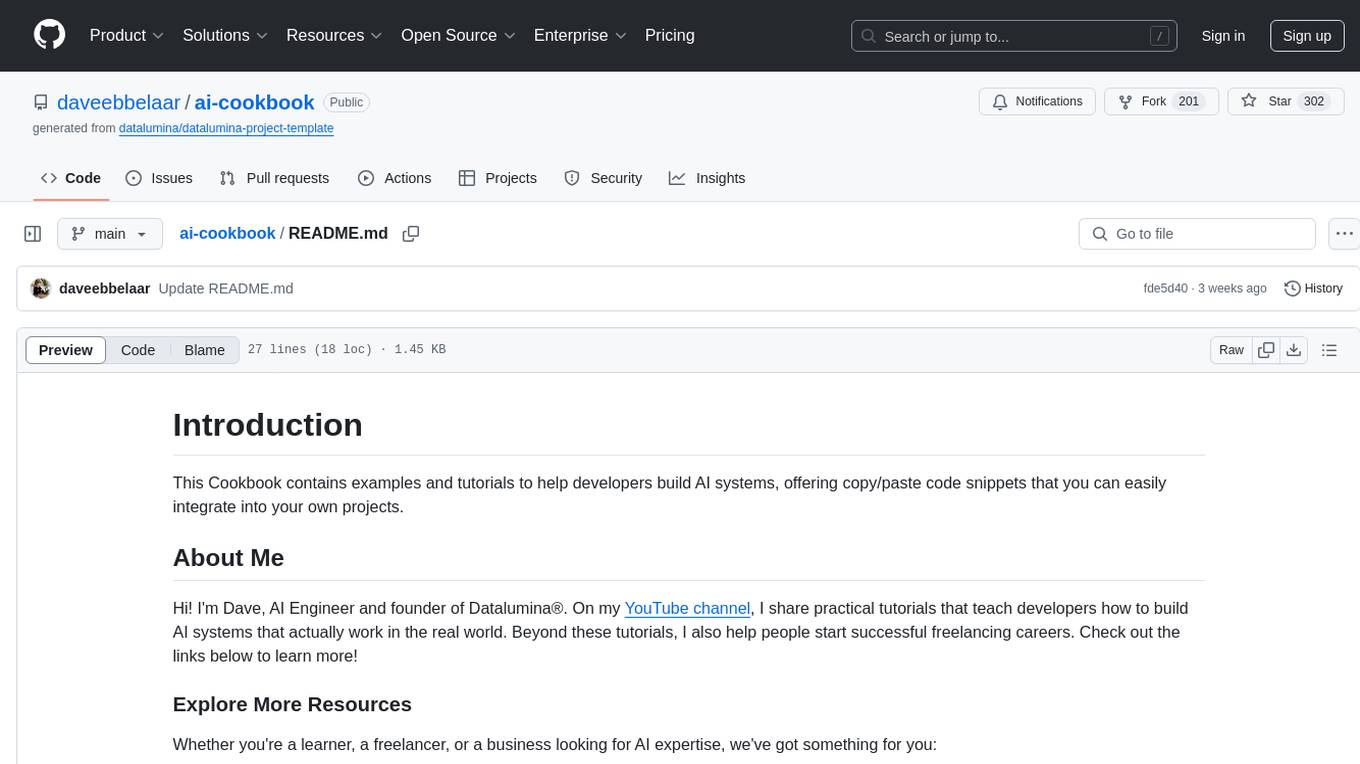Switch to Blame view

pyautogui.click(x=204, y=350)
